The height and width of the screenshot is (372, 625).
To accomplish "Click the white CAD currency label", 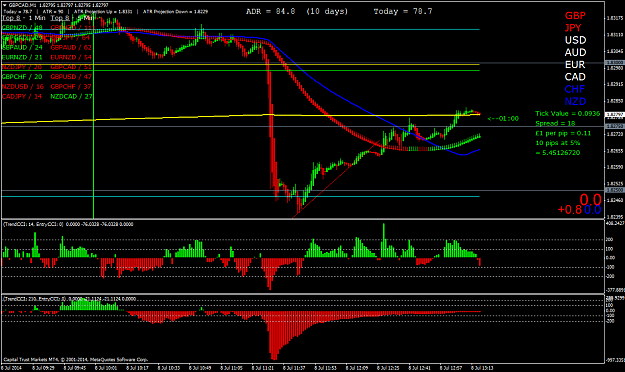I will point(575,77).
